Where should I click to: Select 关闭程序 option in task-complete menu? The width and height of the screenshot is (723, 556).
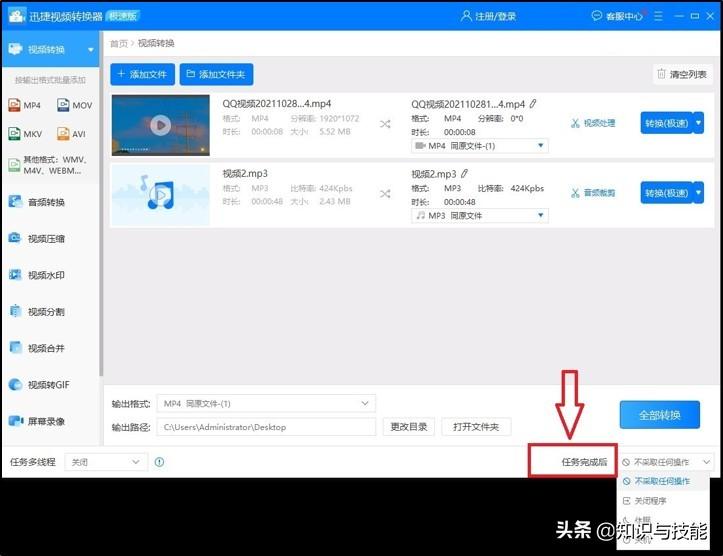click(x=650, y=500)
